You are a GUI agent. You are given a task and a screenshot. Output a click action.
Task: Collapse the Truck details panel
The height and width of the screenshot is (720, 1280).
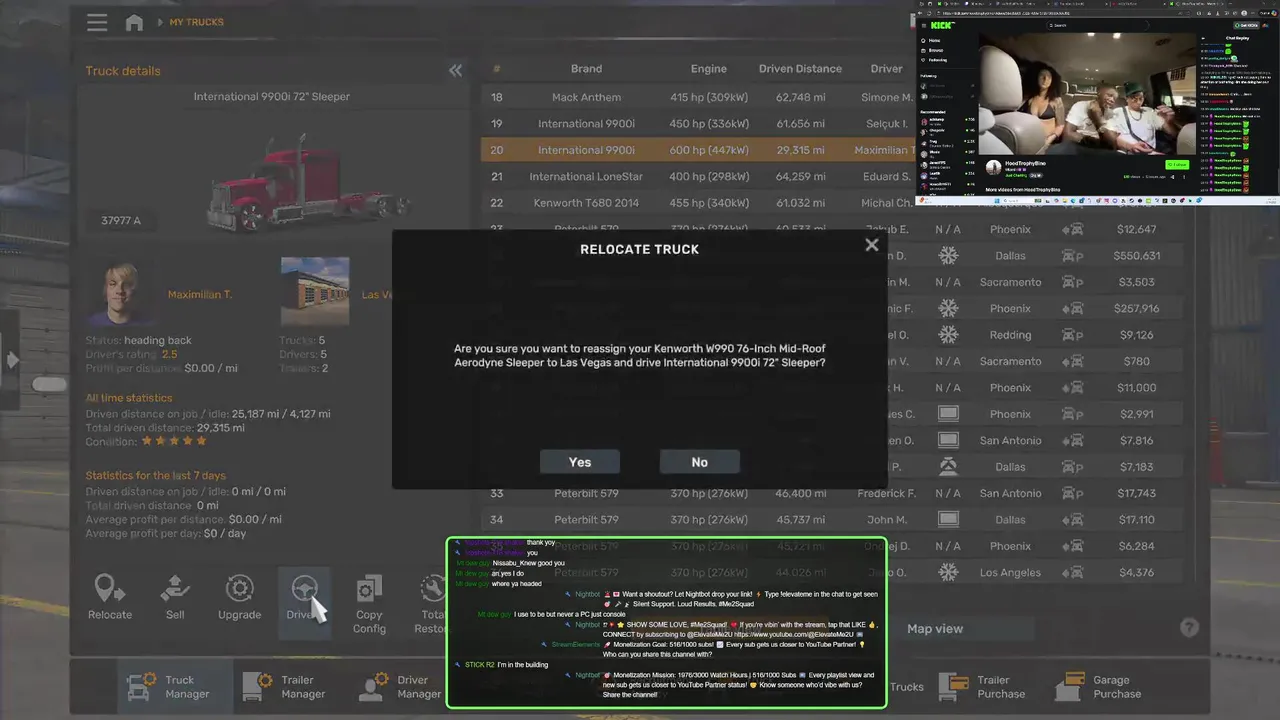[x=455, y=70]
